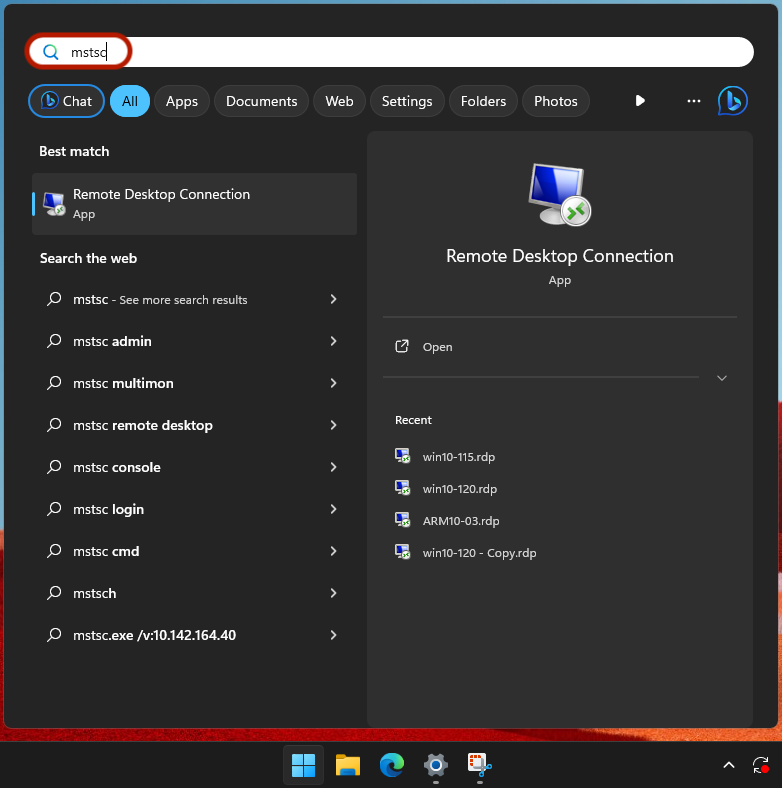The image size is (782, 788).
Task: Click the Open external-link icon
Action: pos(402,346)
